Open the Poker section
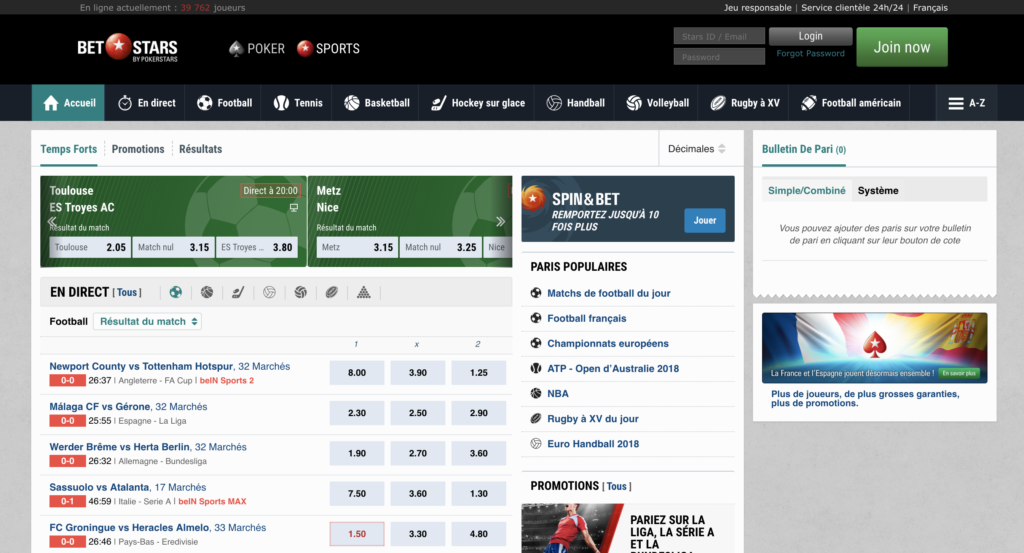1024x553 pixels. 257,48
